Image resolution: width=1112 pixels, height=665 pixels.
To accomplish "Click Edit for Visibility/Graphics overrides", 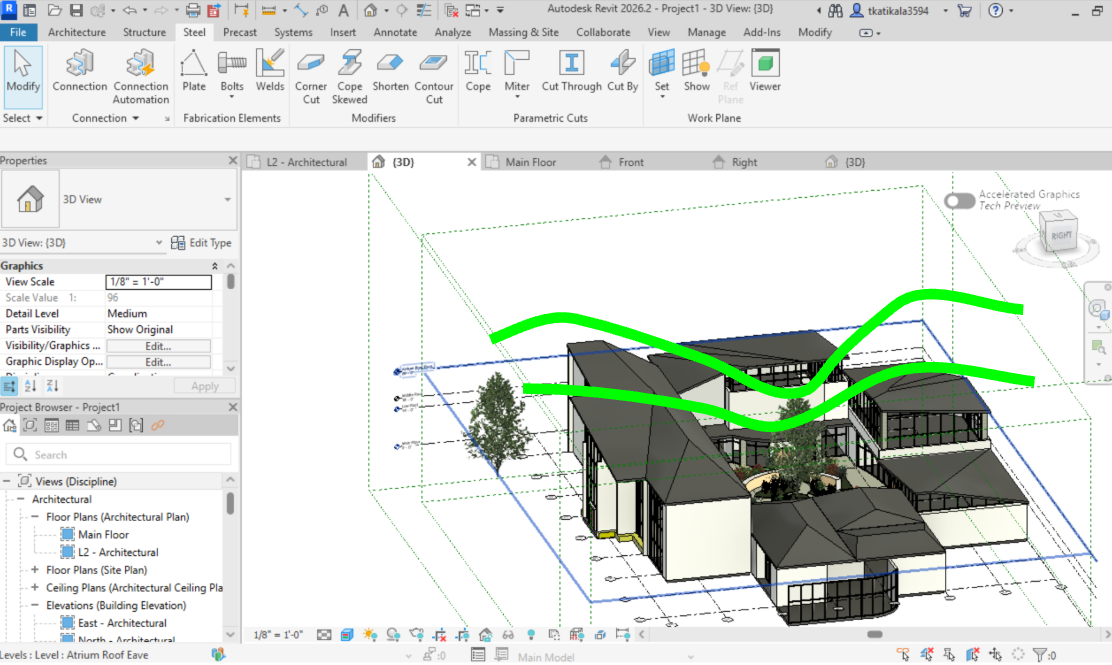I will point(158,346).
